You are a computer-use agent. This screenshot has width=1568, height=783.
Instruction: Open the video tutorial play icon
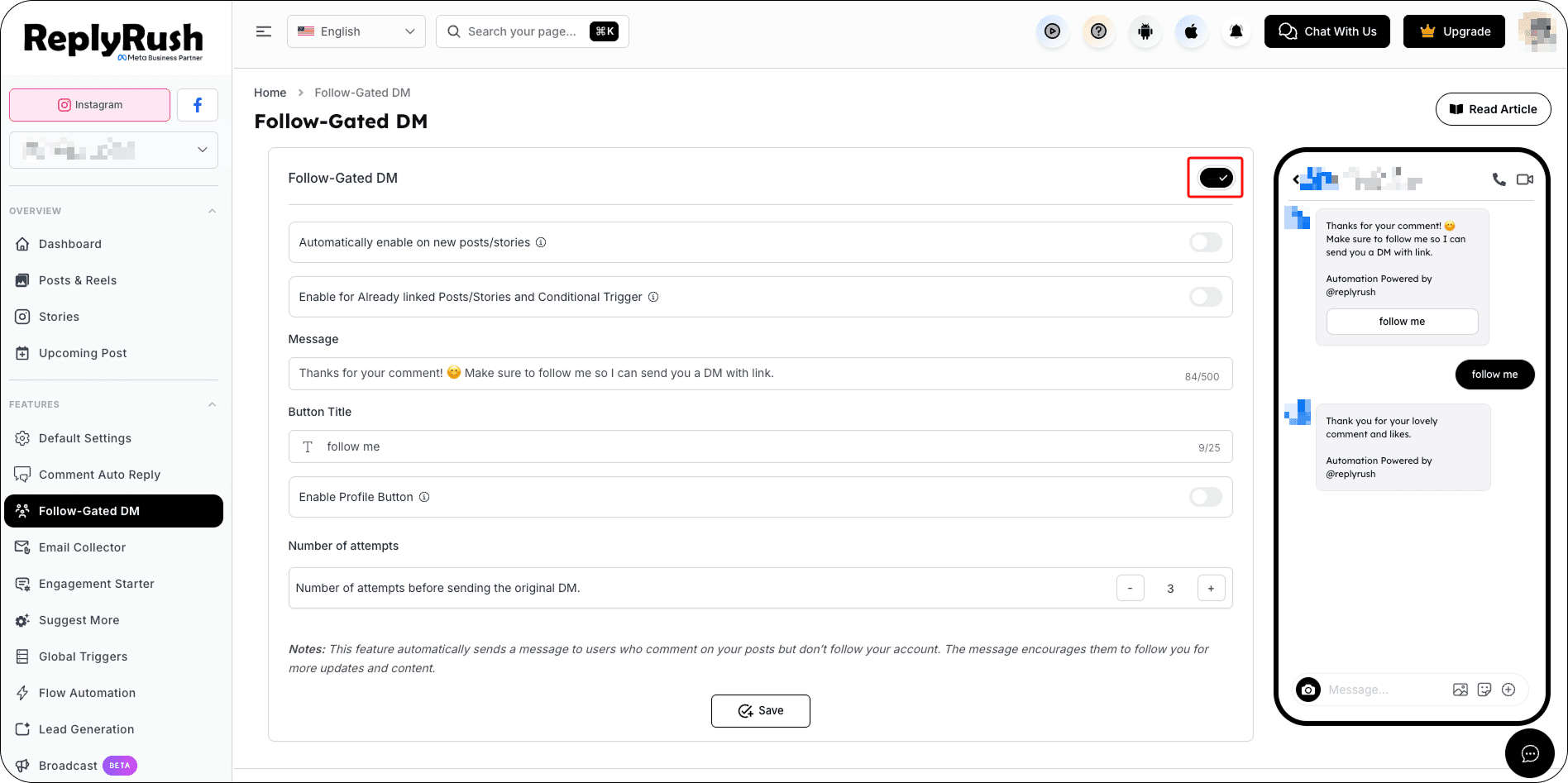click(1052, 31)
